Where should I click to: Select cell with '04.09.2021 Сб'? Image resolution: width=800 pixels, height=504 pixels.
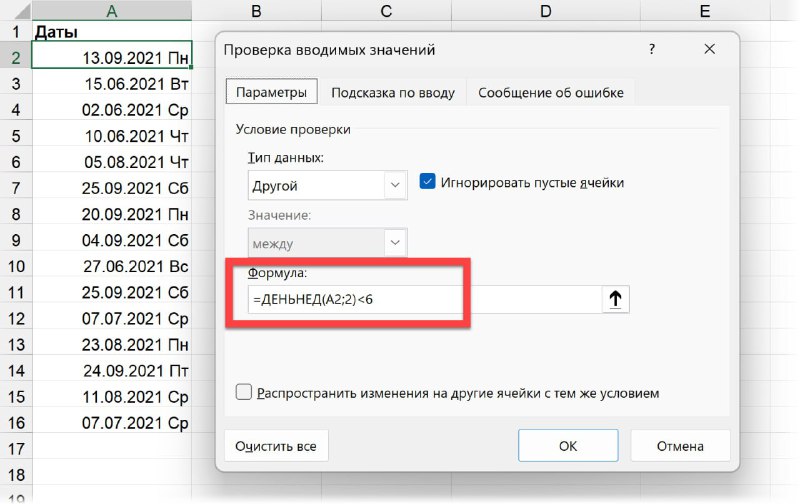point(112,240)
